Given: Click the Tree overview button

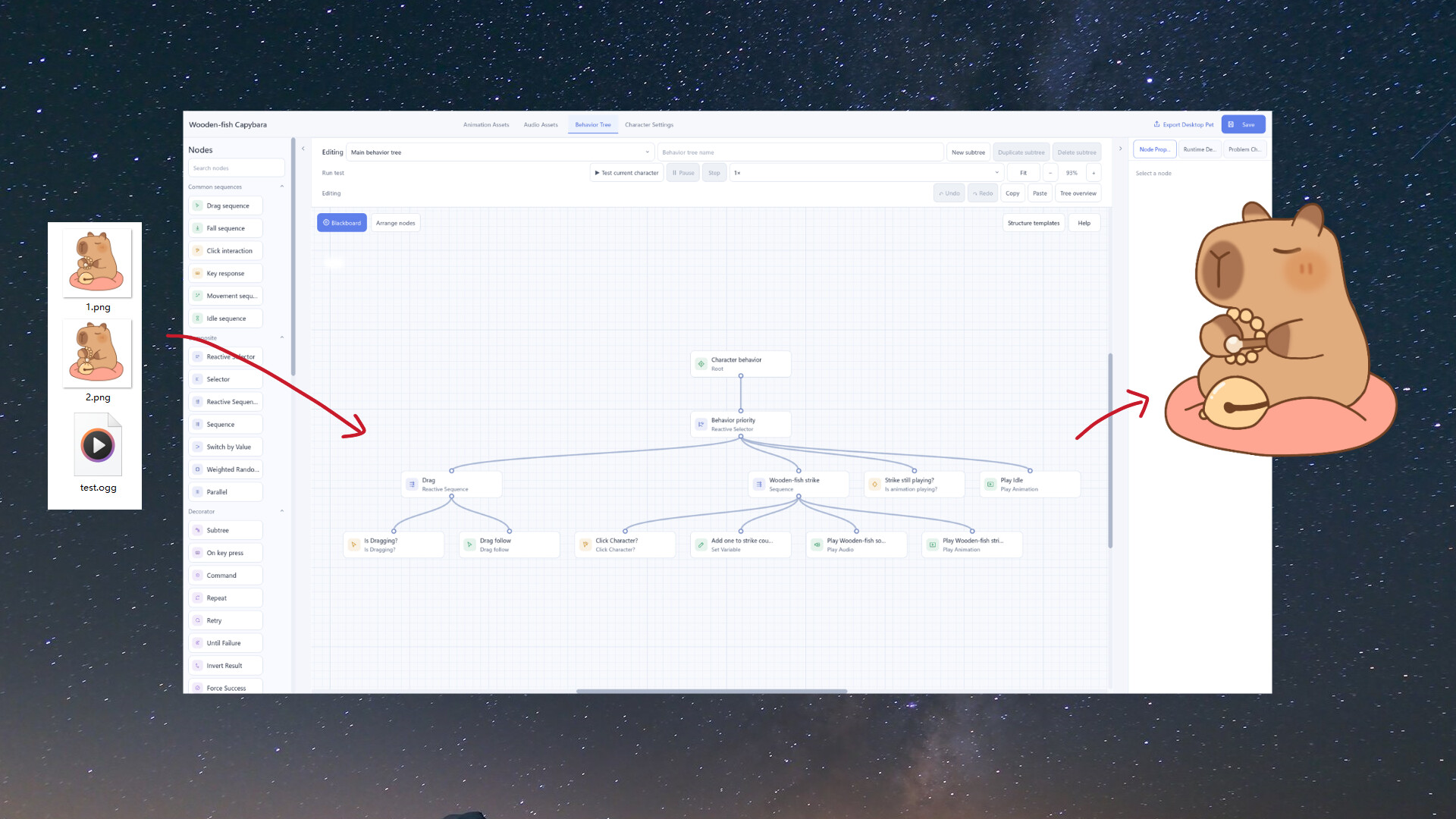Looking at the screenshot, I should click(1078, 193).
